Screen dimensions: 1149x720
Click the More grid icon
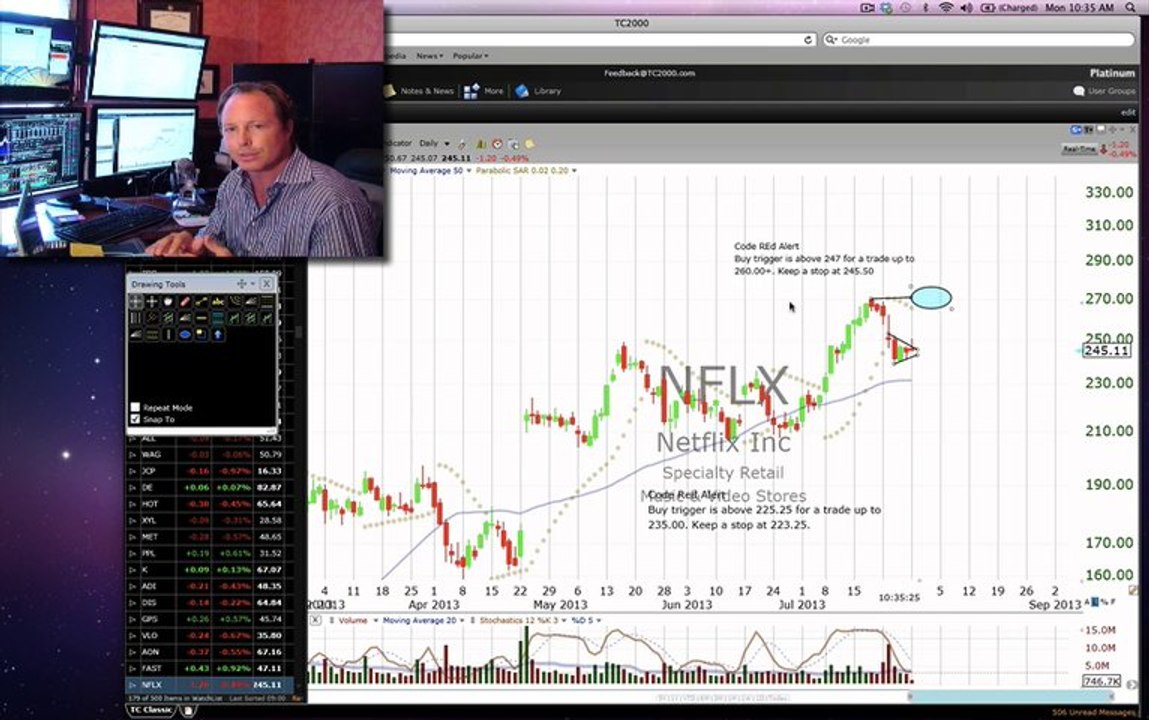[x=471, y=91]
